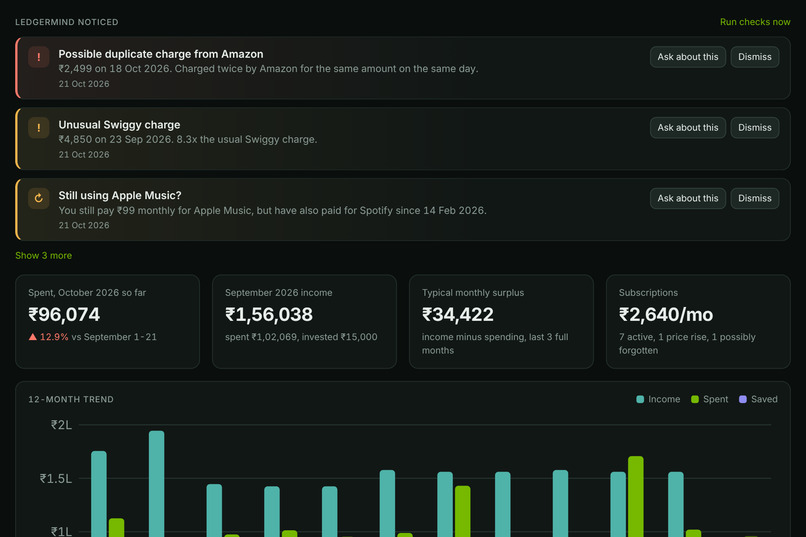This screenshot has height=537, width=806.
Task: Select the Still using Apple Music? title
Action: click(x=120, y=195)
